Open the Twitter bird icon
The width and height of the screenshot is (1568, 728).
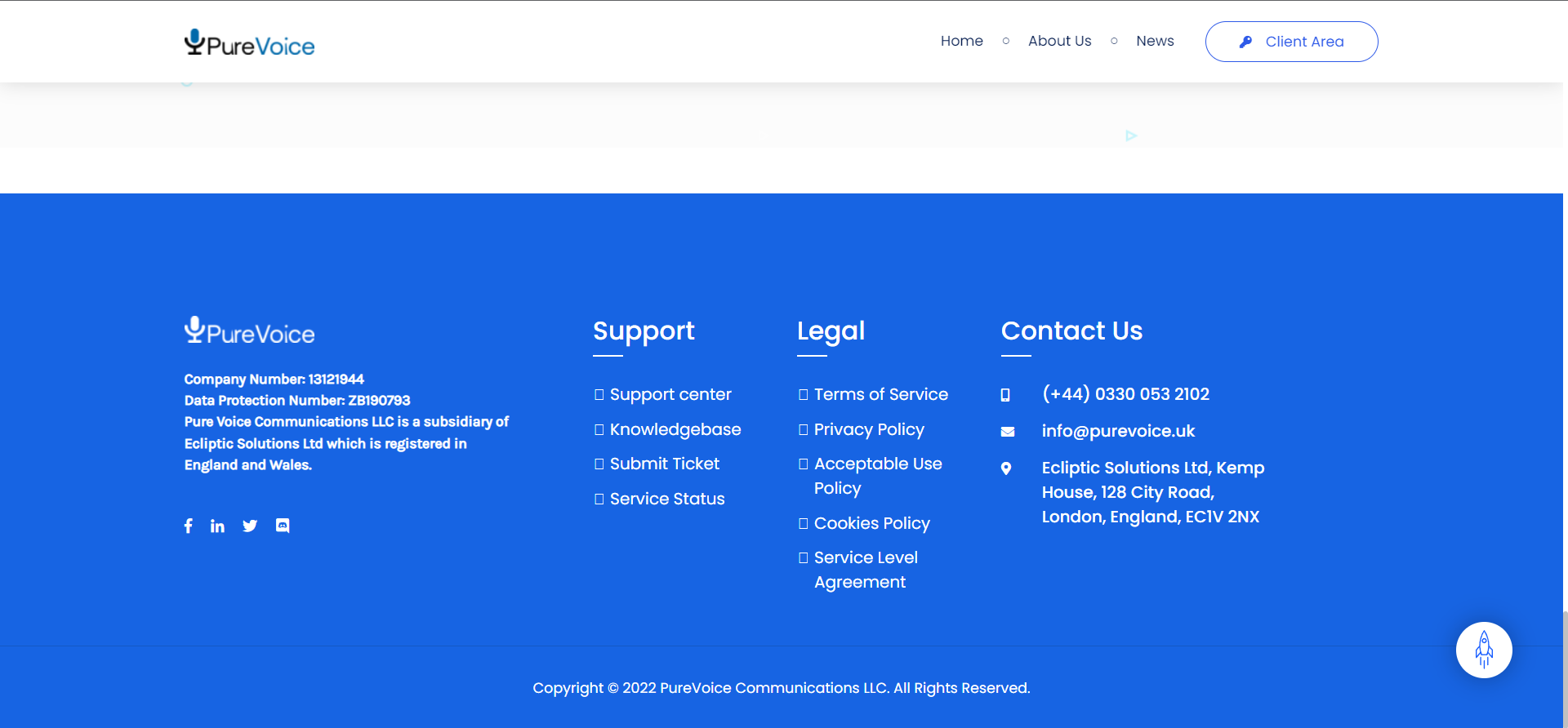point(250,526)
